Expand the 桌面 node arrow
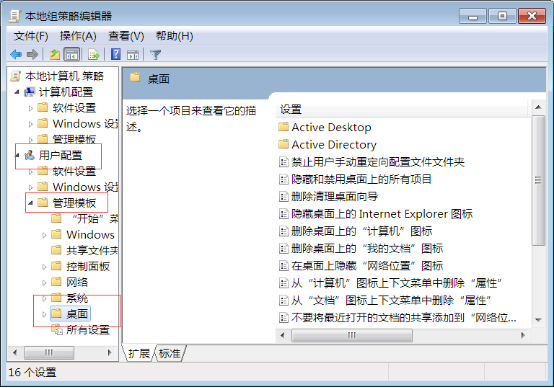Viewport: 554px width, 388px height. pos(44,314)
